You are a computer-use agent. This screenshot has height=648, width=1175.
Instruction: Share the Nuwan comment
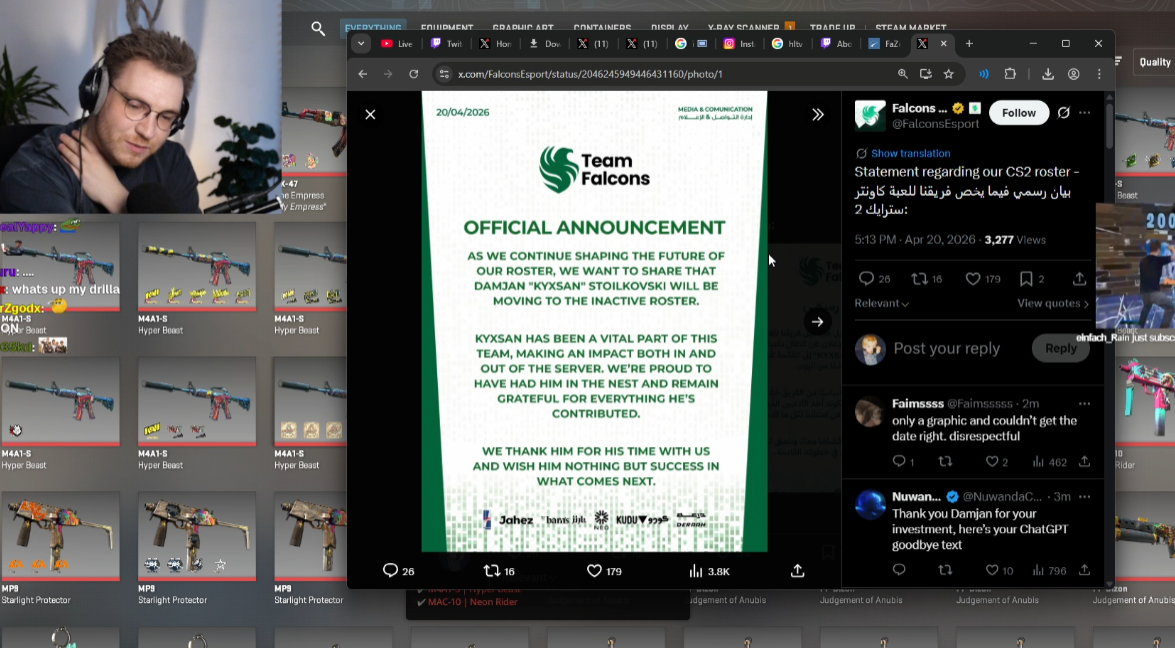pyautogui.click(x=1084, y=571)
